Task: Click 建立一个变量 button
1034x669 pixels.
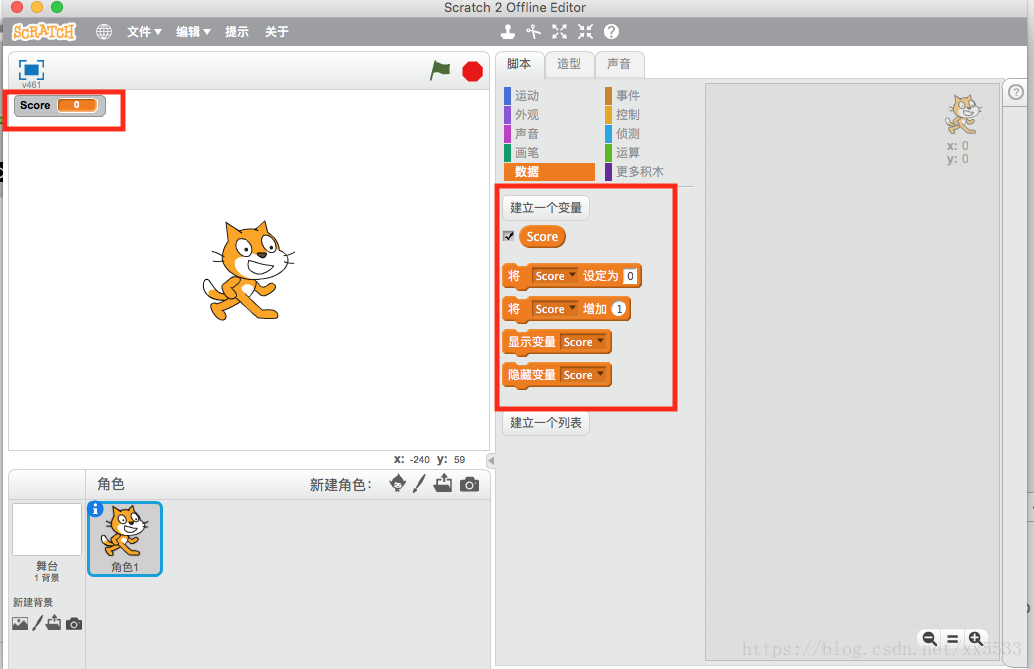Action: (x=546, y=208)
